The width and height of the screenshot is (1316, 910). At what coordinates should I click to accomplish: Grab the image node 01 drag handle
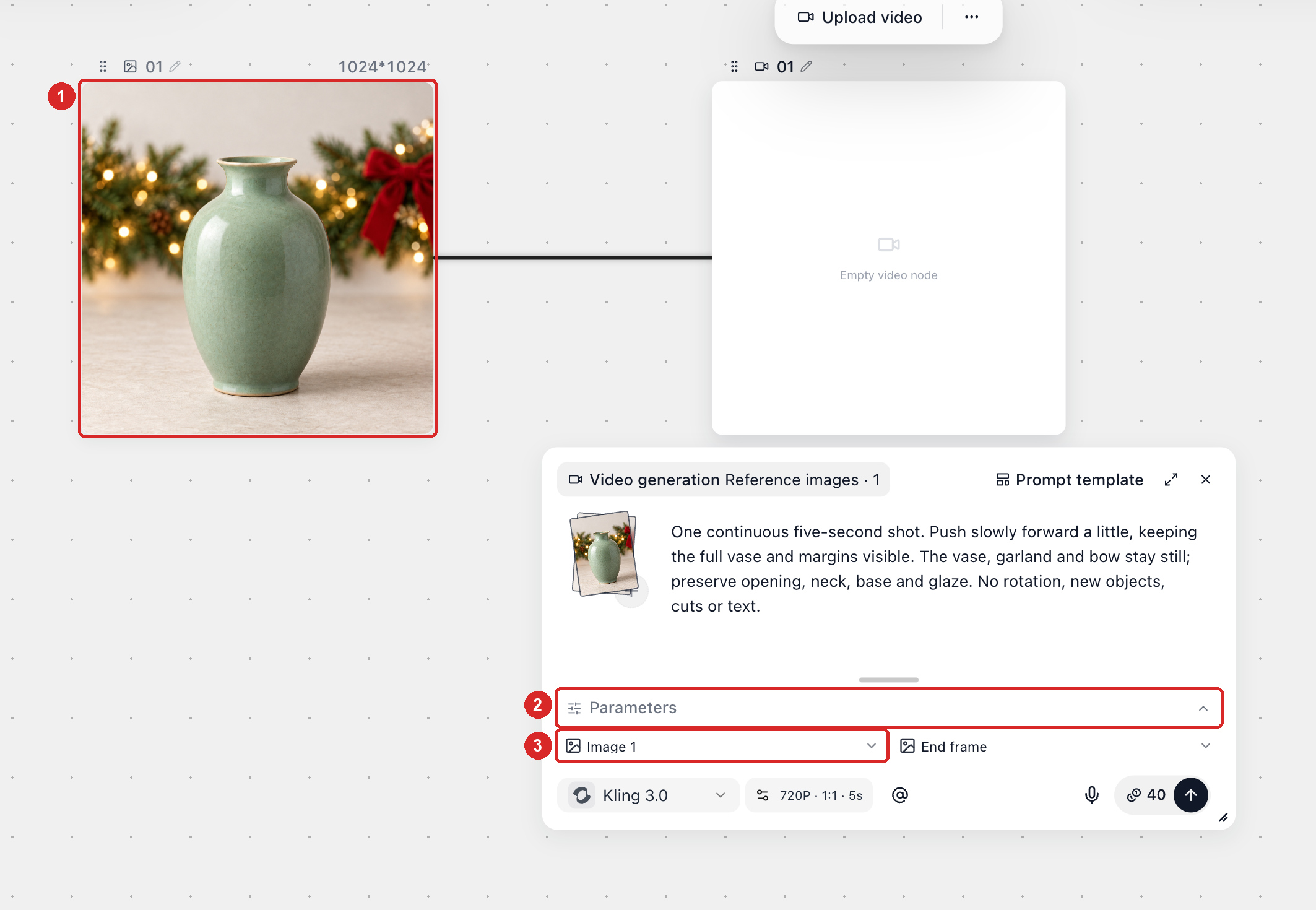point(103,66)
